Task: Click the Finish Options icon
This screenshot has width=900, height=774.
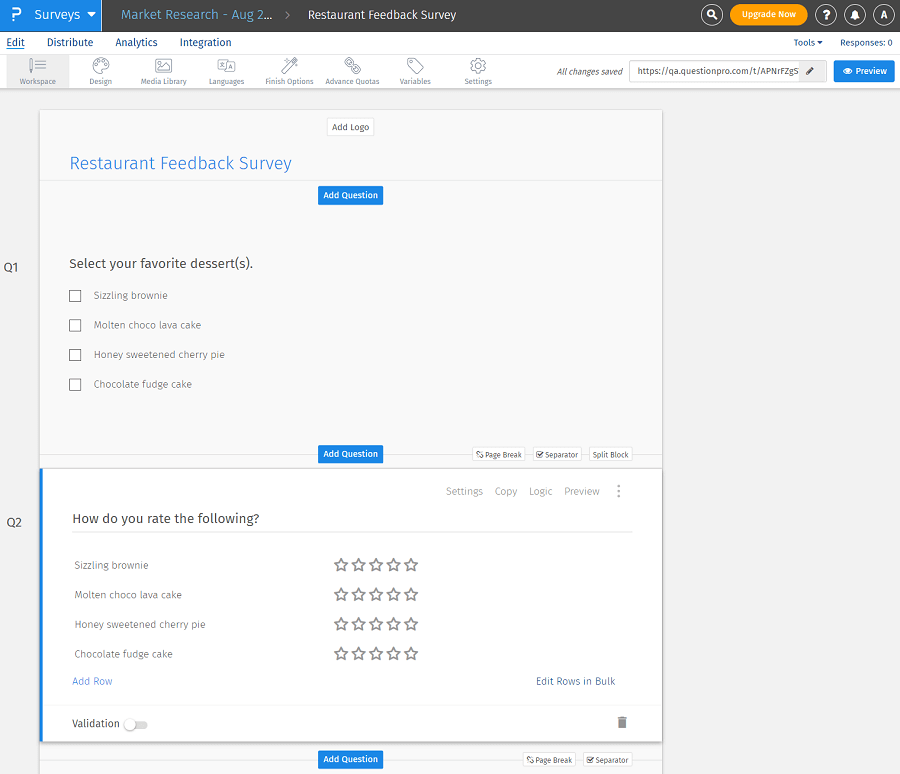Action: 289,70
